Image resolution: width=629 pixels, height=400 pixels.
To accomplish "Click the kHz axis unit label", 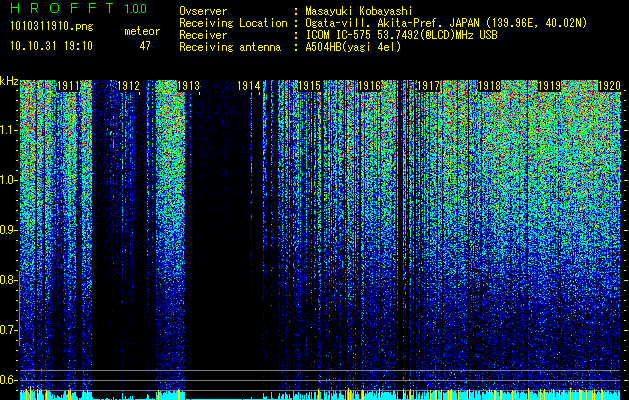I will 9,81.
